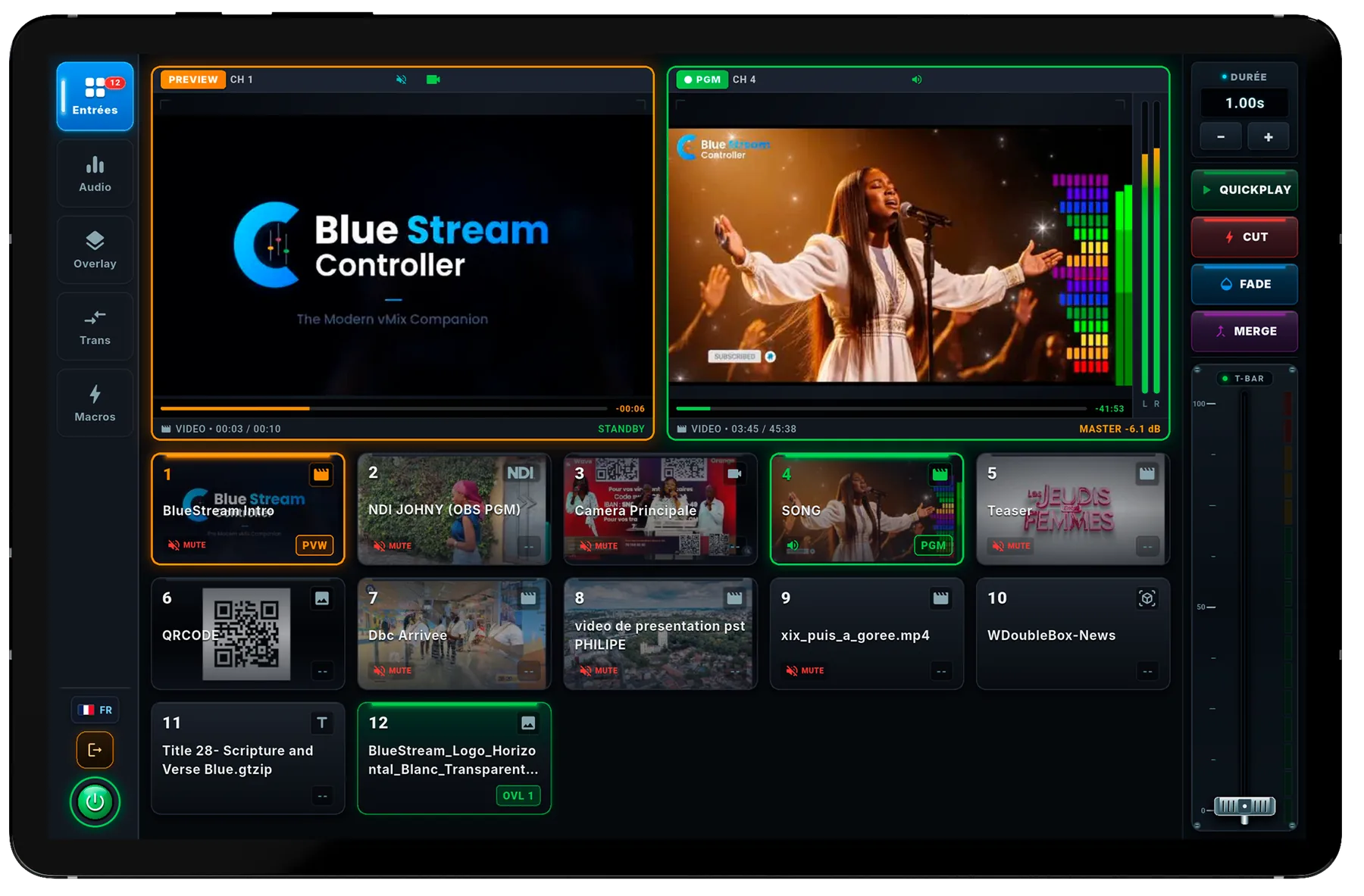Click OVL 1 badge on input 12
The height and width of the screenshot is (896, 1364).
(518, 795)
